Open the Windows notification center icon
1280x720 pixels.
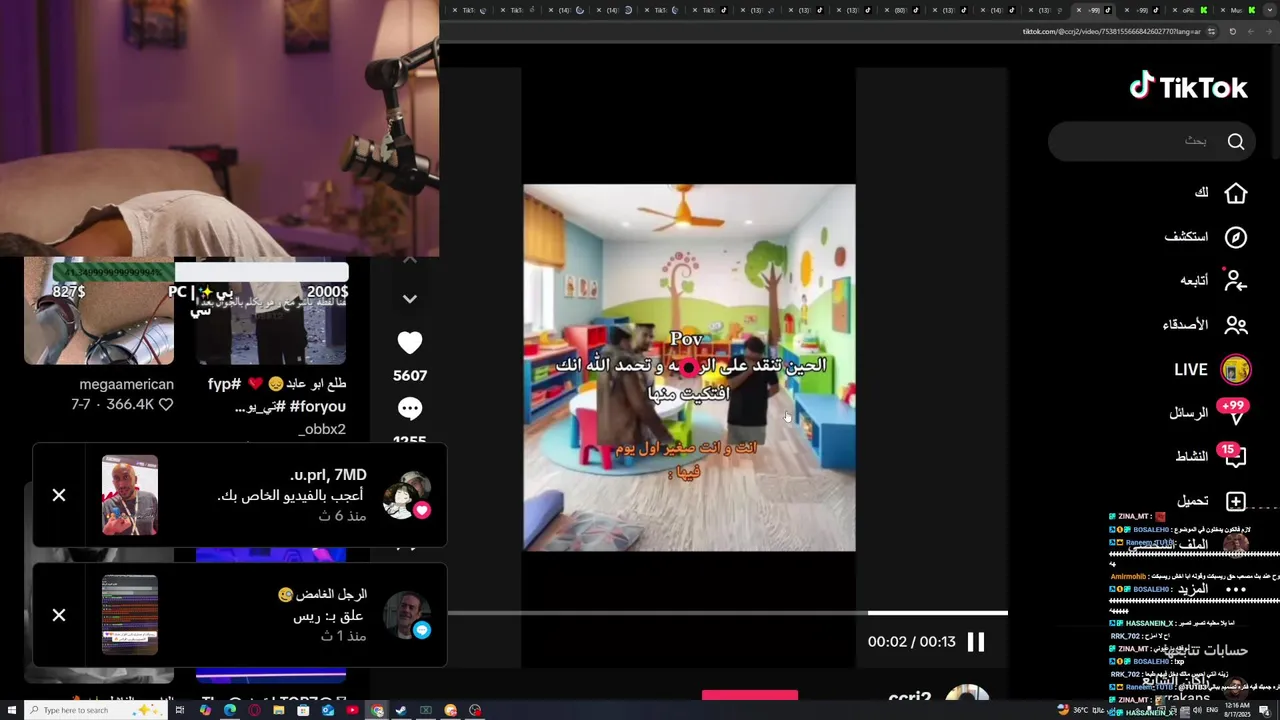coord(1265,710)
